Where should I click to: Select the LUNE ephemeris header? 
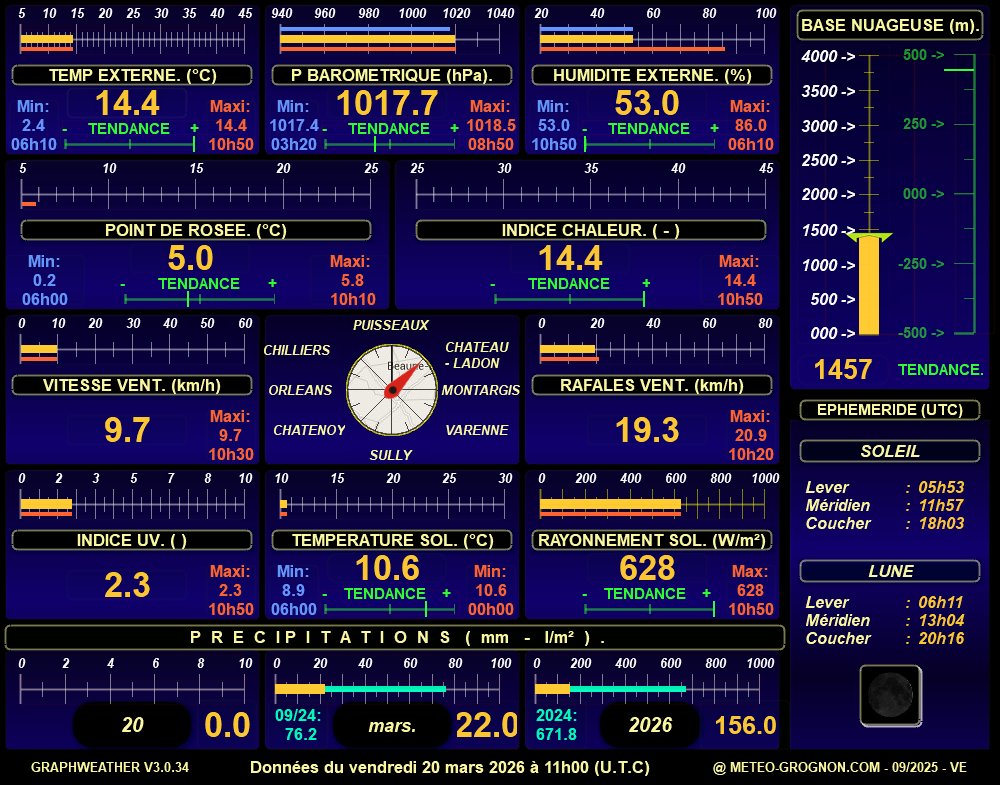(890, 571)
